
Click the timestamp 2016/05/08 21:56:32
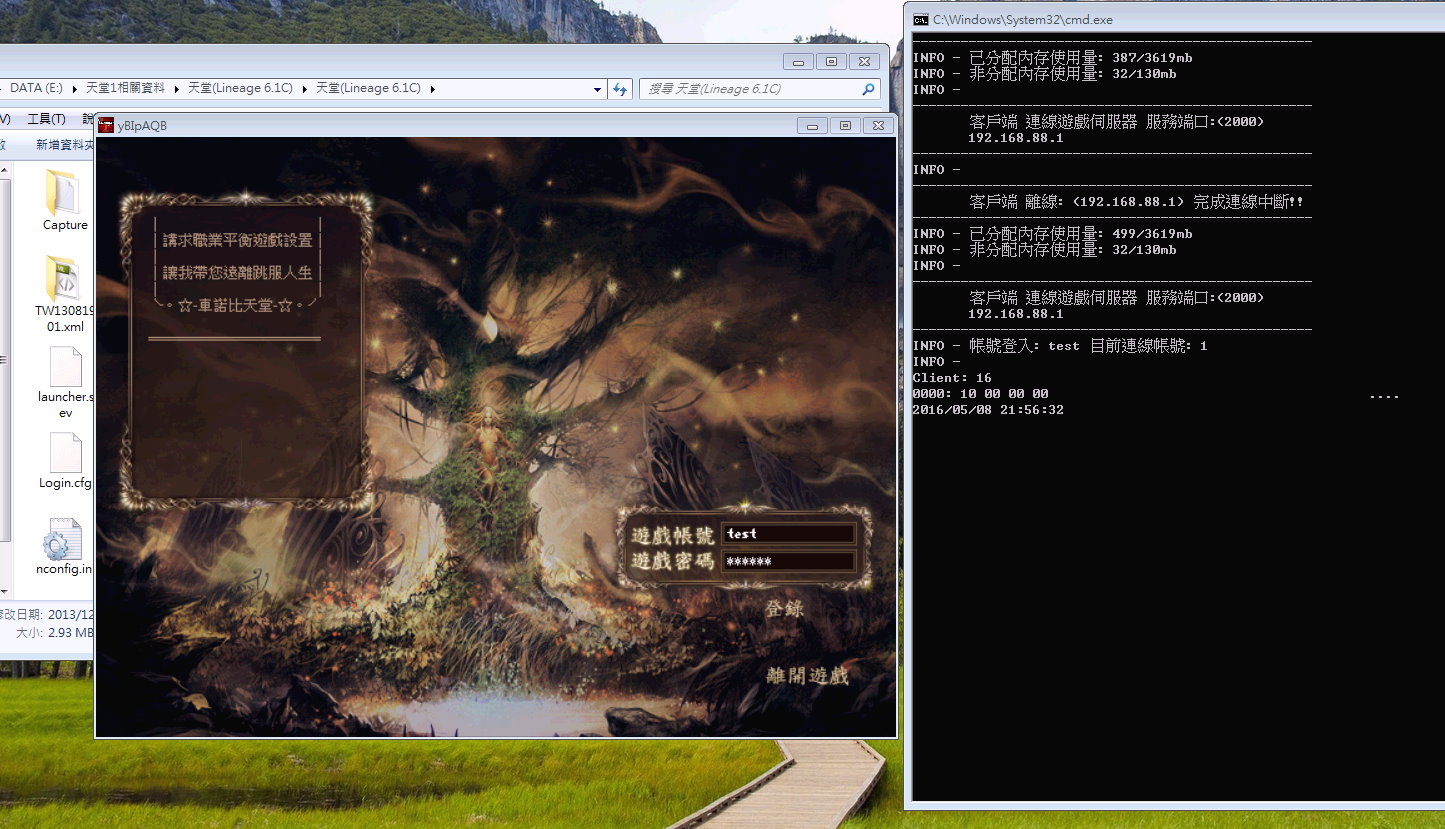(988, 410)
